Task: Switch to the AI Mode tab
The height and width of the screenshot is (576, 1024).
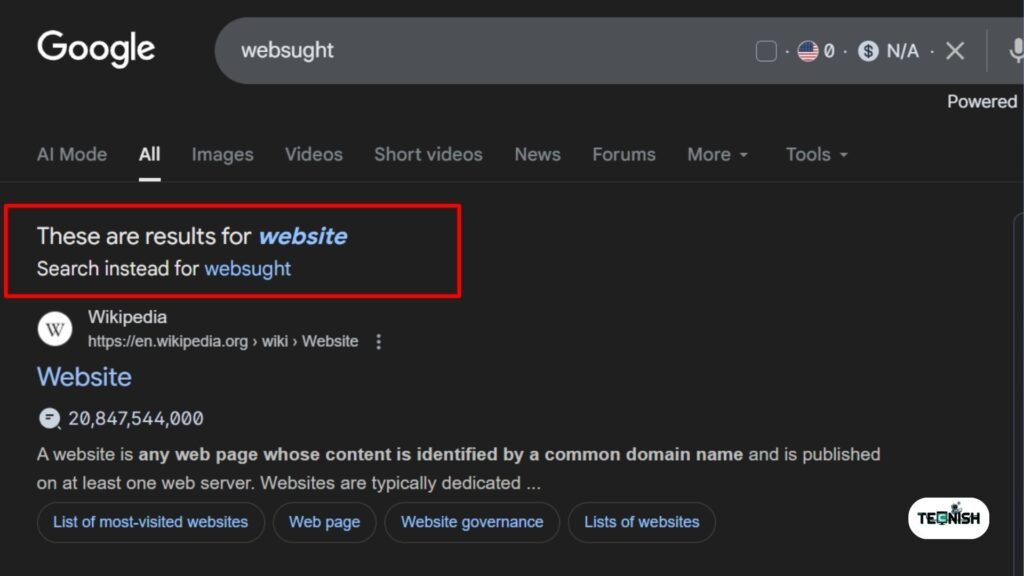Action: click(71, 154)
